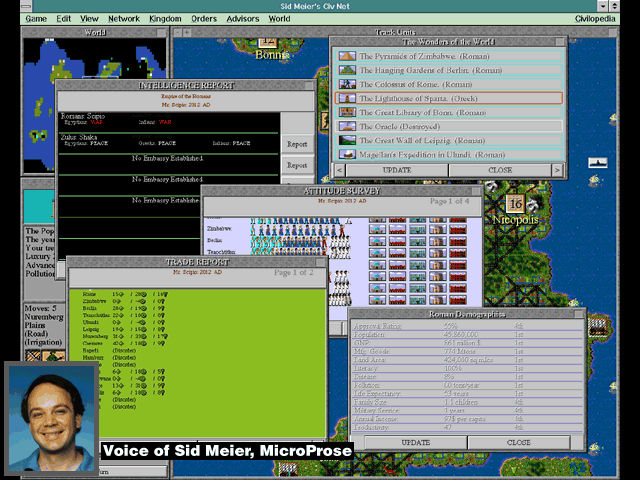Click Zimbabwe row green glass building icon
This screenshot has height=480, width=640.
click(x=418, y=229)
